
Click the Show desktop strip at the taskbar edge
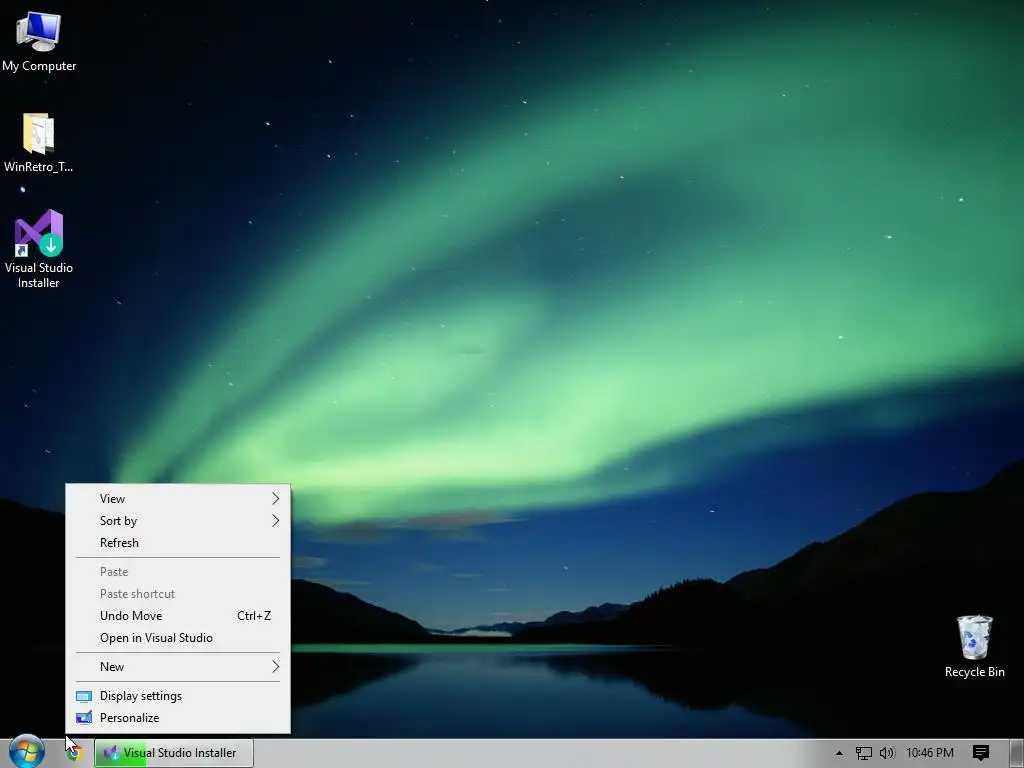point(1017,753)
